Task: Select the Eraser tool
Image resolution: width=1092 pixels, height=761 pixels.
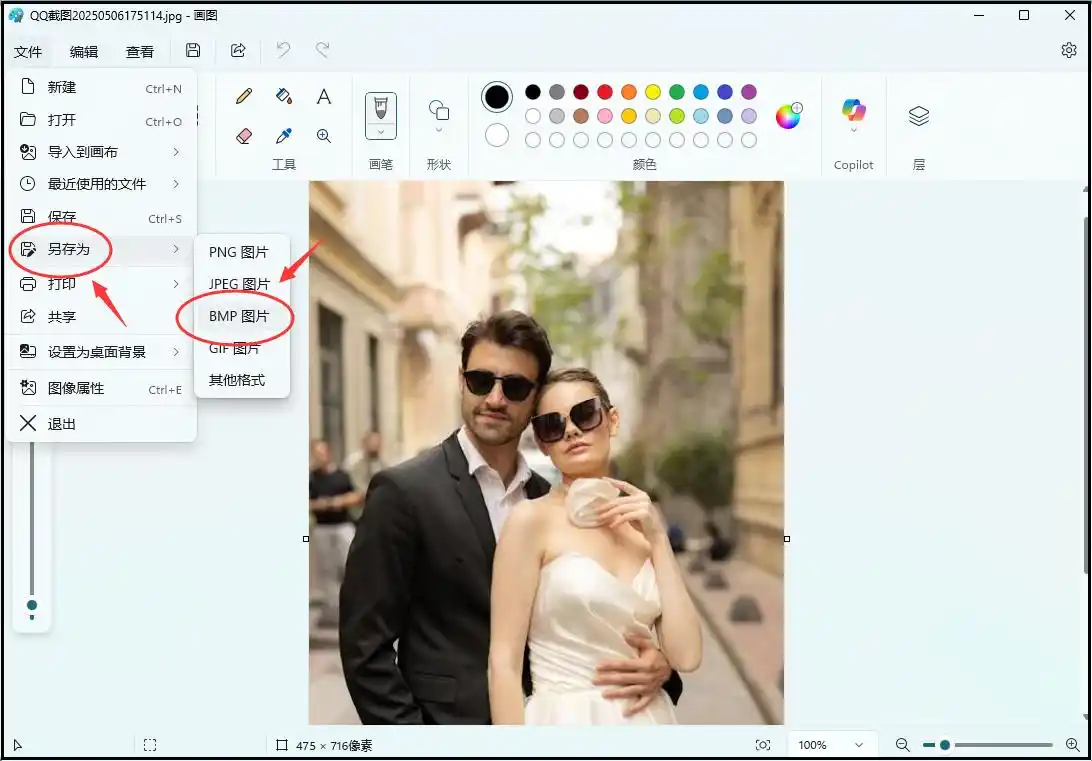Action: (x=244, y=135)
